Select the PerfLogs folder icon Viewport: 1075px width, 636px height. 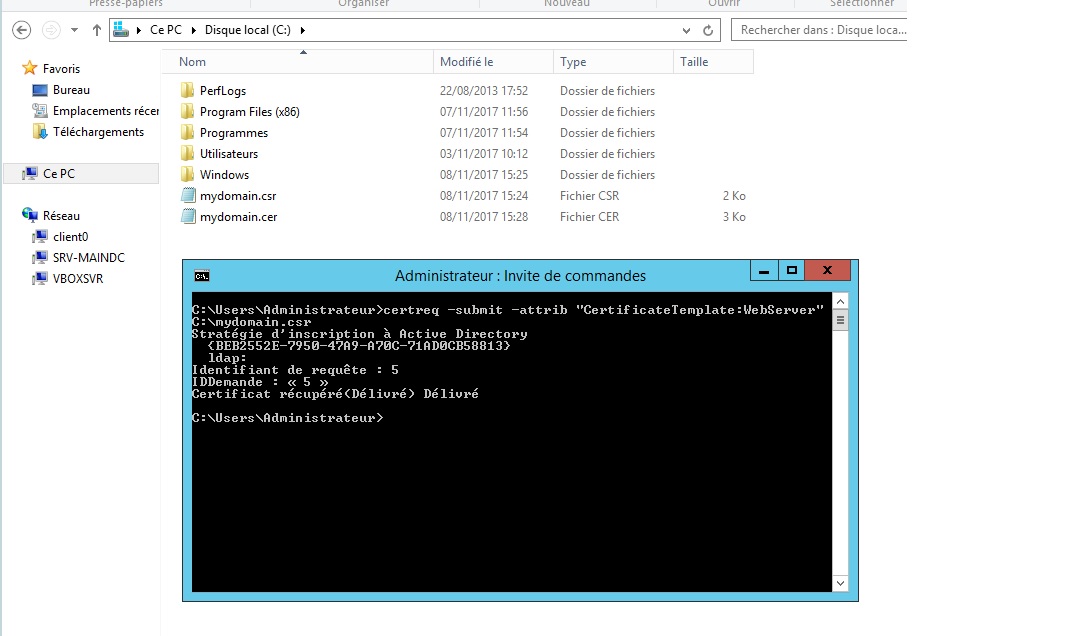(x=187, y=90)
